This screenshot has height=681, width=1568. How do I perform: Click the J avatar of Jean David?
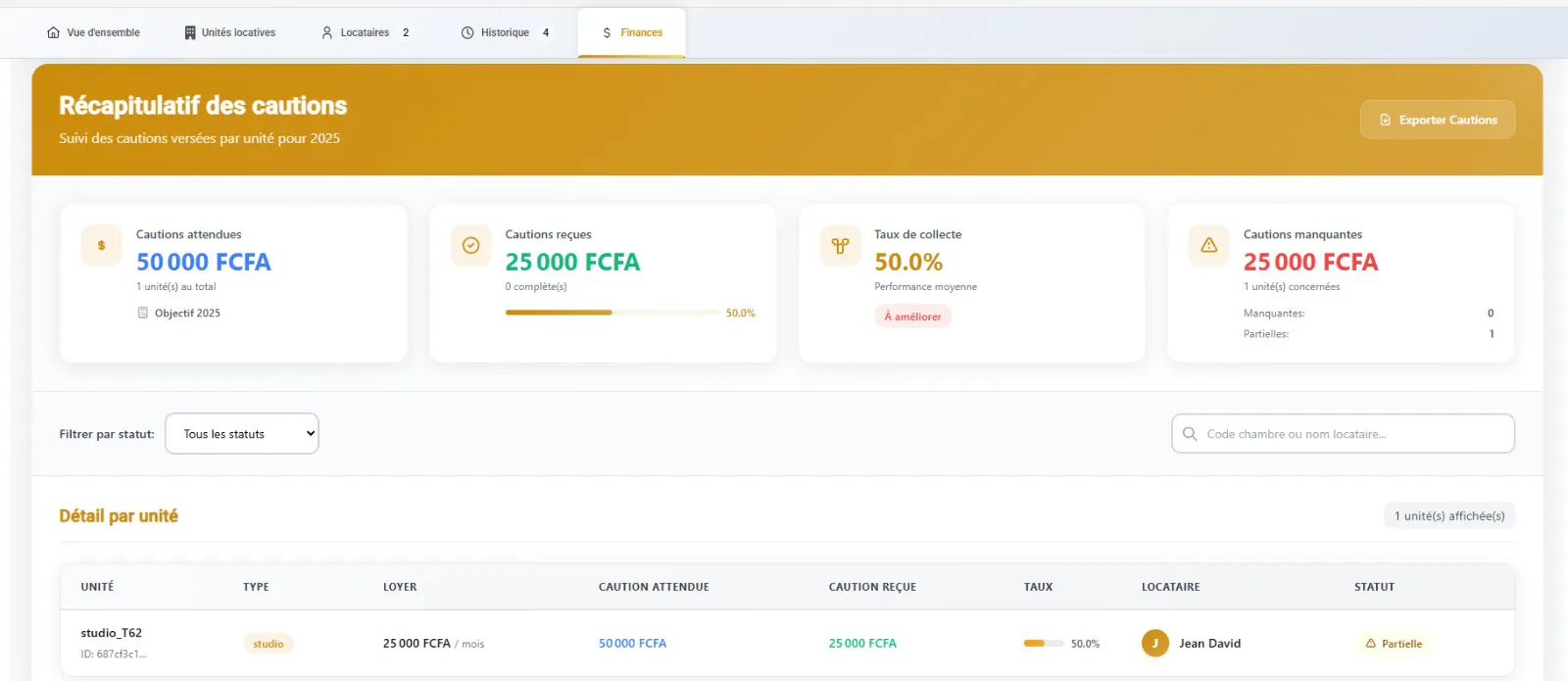point(1155,644)
